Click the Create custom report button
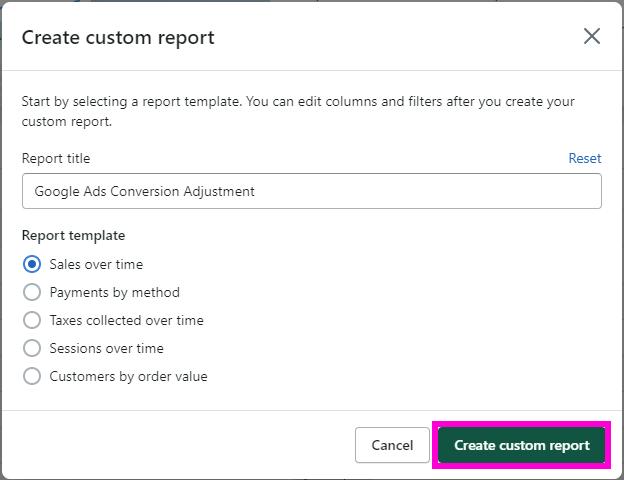The width and height of the screenshot is (624, 480). click(521, 445)
